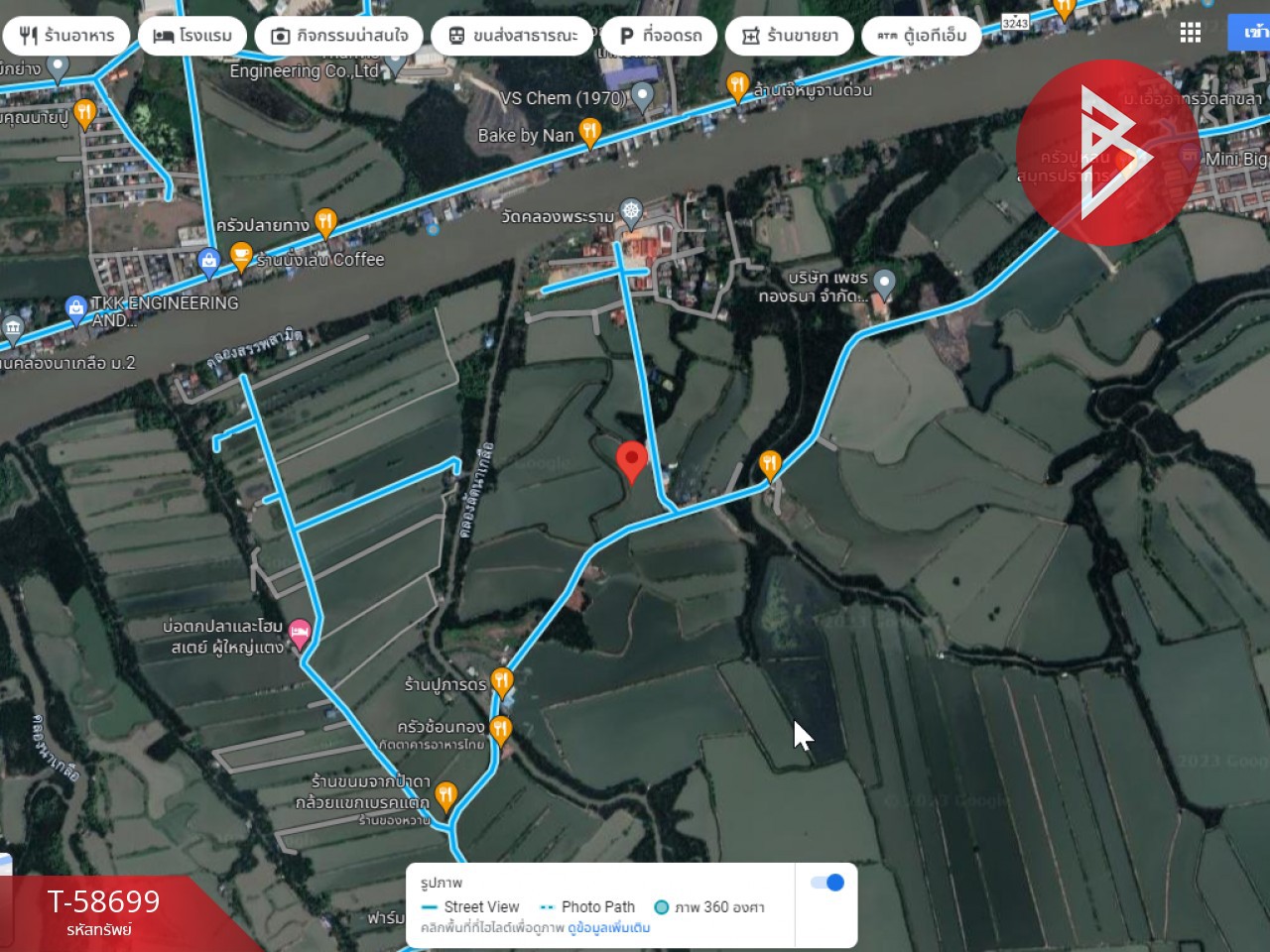Select the ร้านปูการ์ตร restaurant pin
The height and width of the screenshot is (952, 1270).
[502, 682]
